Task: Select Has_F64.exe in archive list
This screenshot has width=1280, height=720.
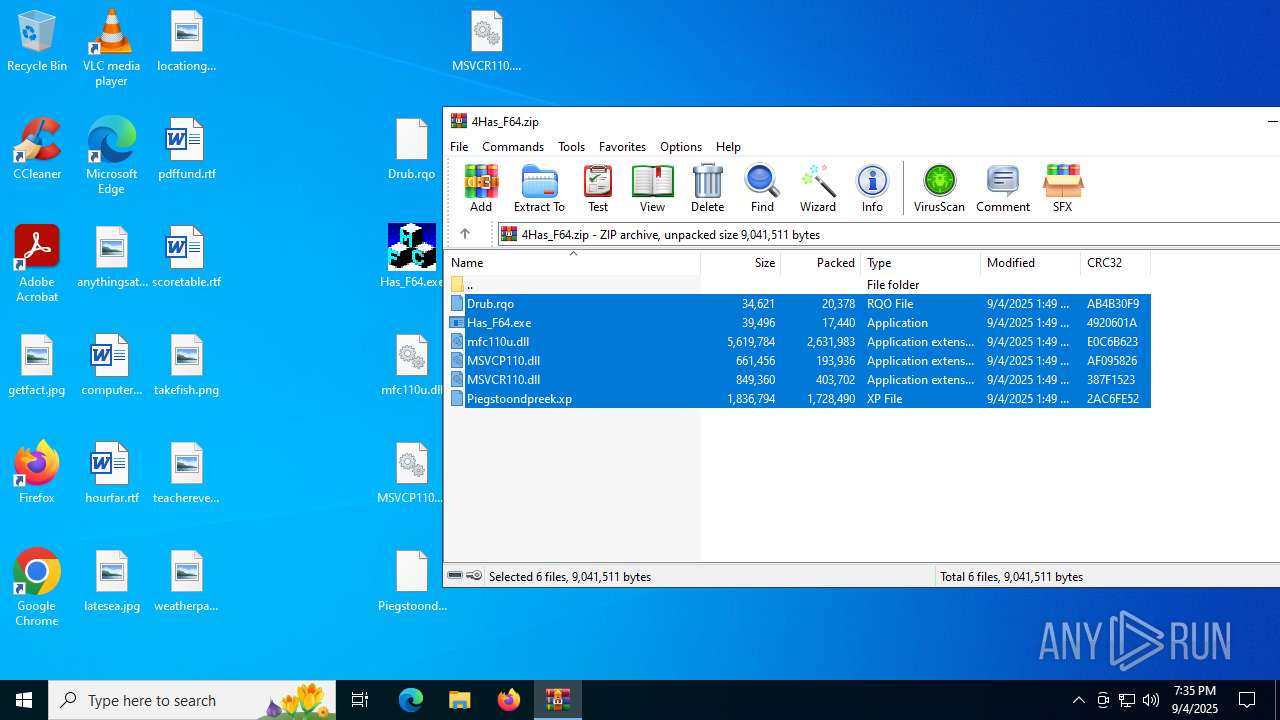Action: point(798,322)
